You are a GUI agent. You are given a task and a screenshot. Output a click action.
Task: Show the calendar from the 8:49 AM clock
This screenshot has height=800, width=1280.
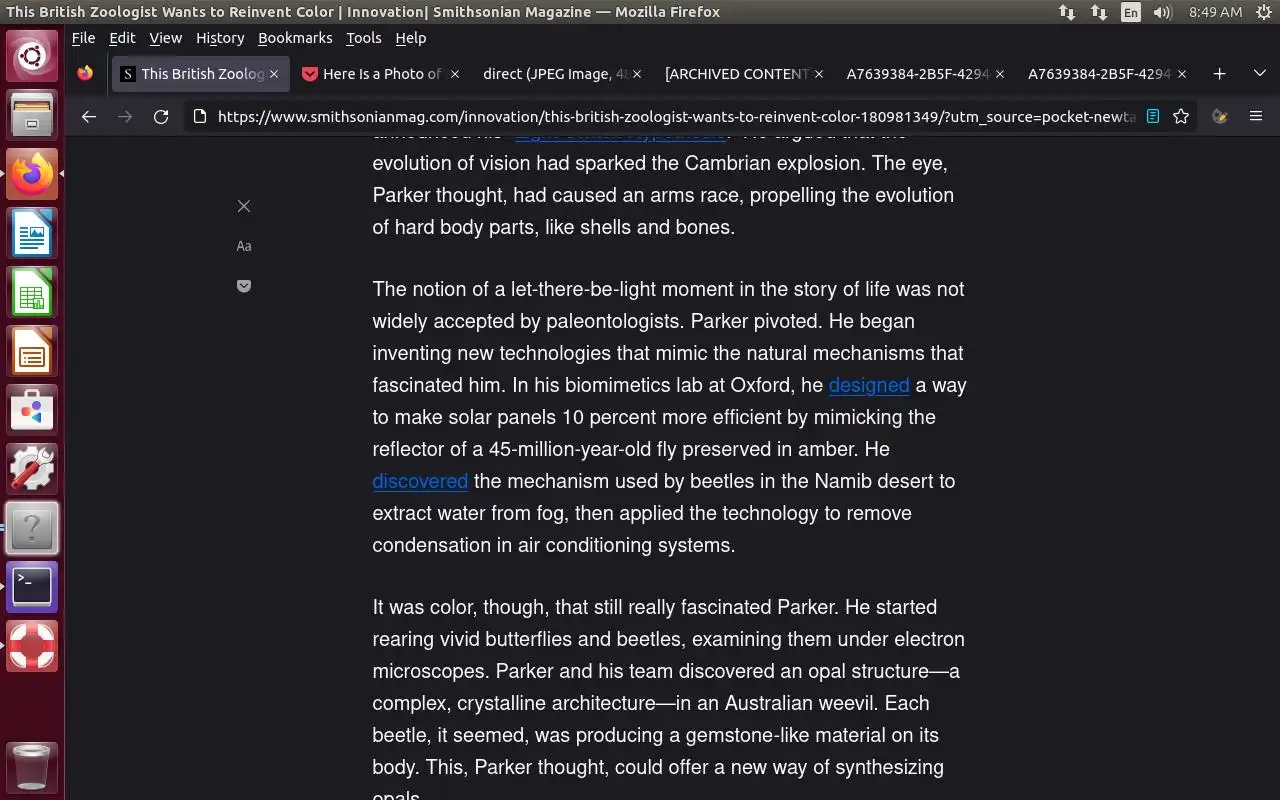(x=1215, y=12)
